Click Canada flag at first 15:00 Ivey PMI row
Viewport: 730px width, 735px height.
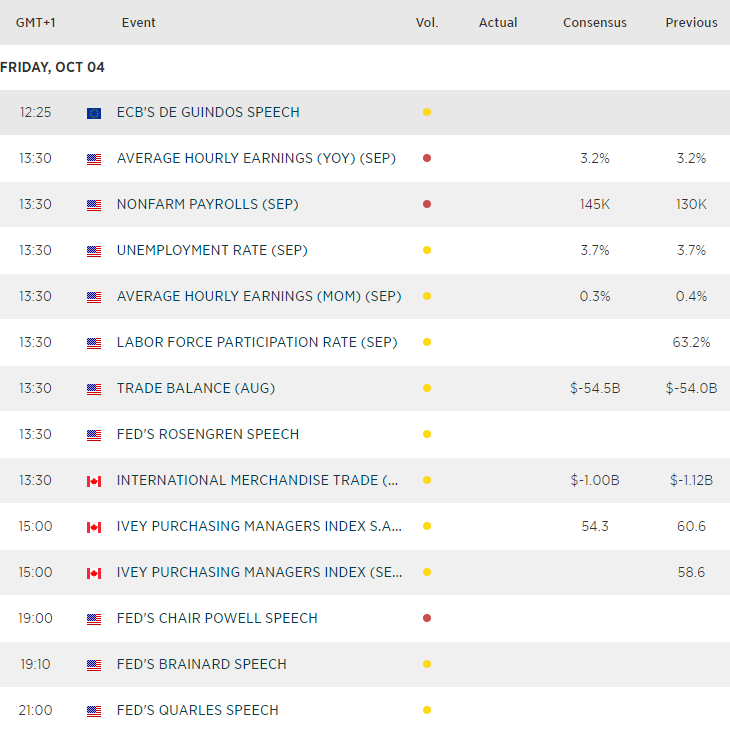94,527
